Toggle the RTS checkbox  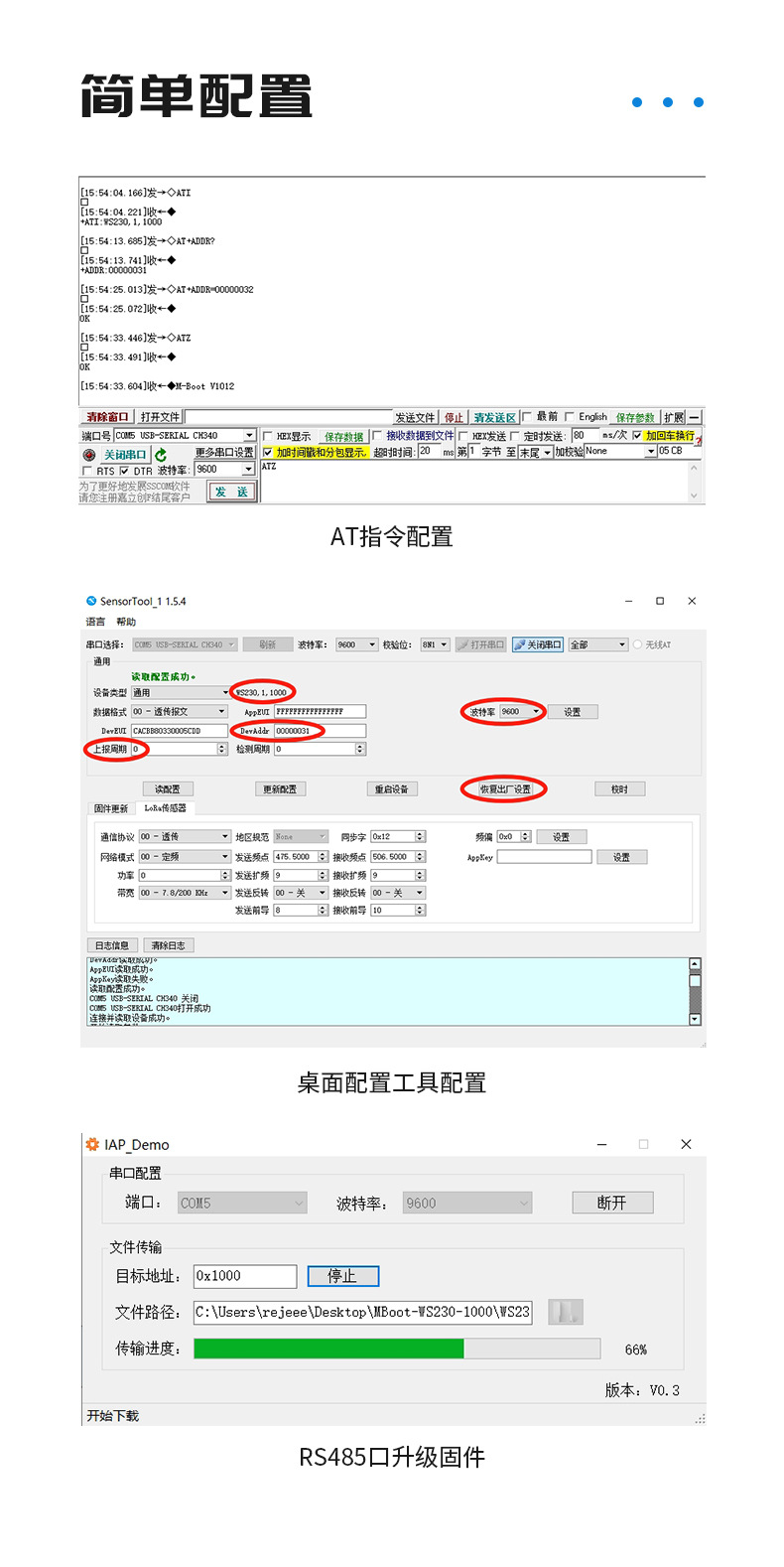(87, 471)
